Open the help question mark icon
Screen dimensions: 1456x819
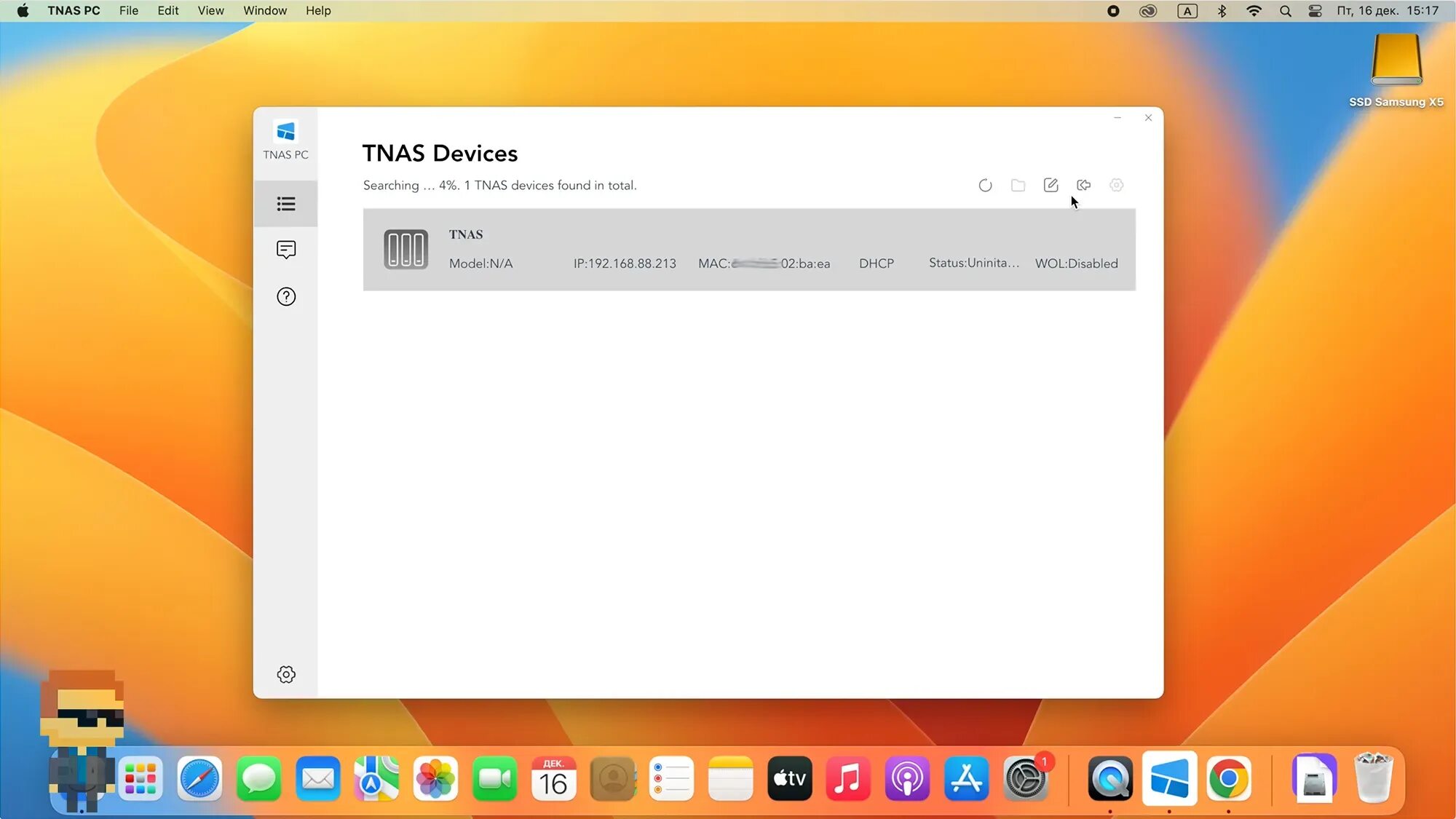pos(286,296)
